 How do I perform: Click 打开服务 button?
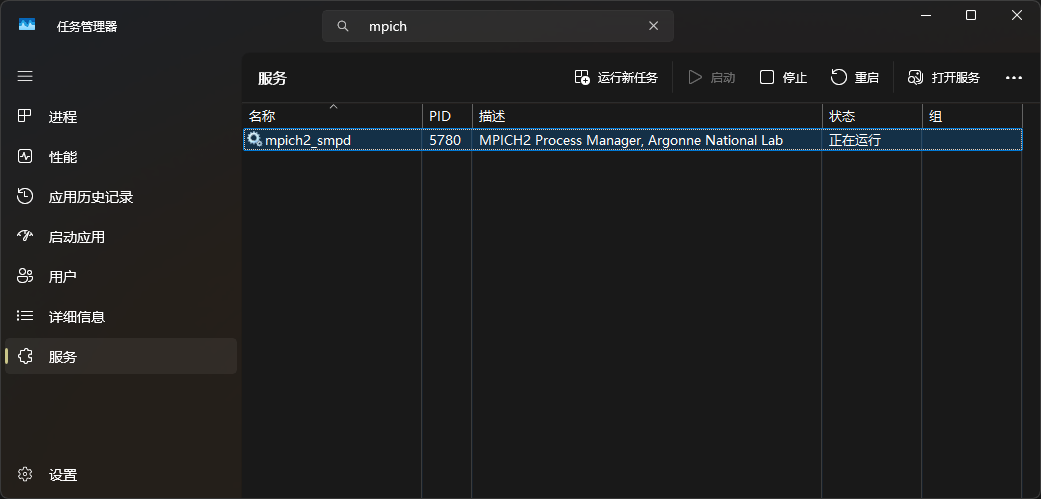[x=944, y=78]
